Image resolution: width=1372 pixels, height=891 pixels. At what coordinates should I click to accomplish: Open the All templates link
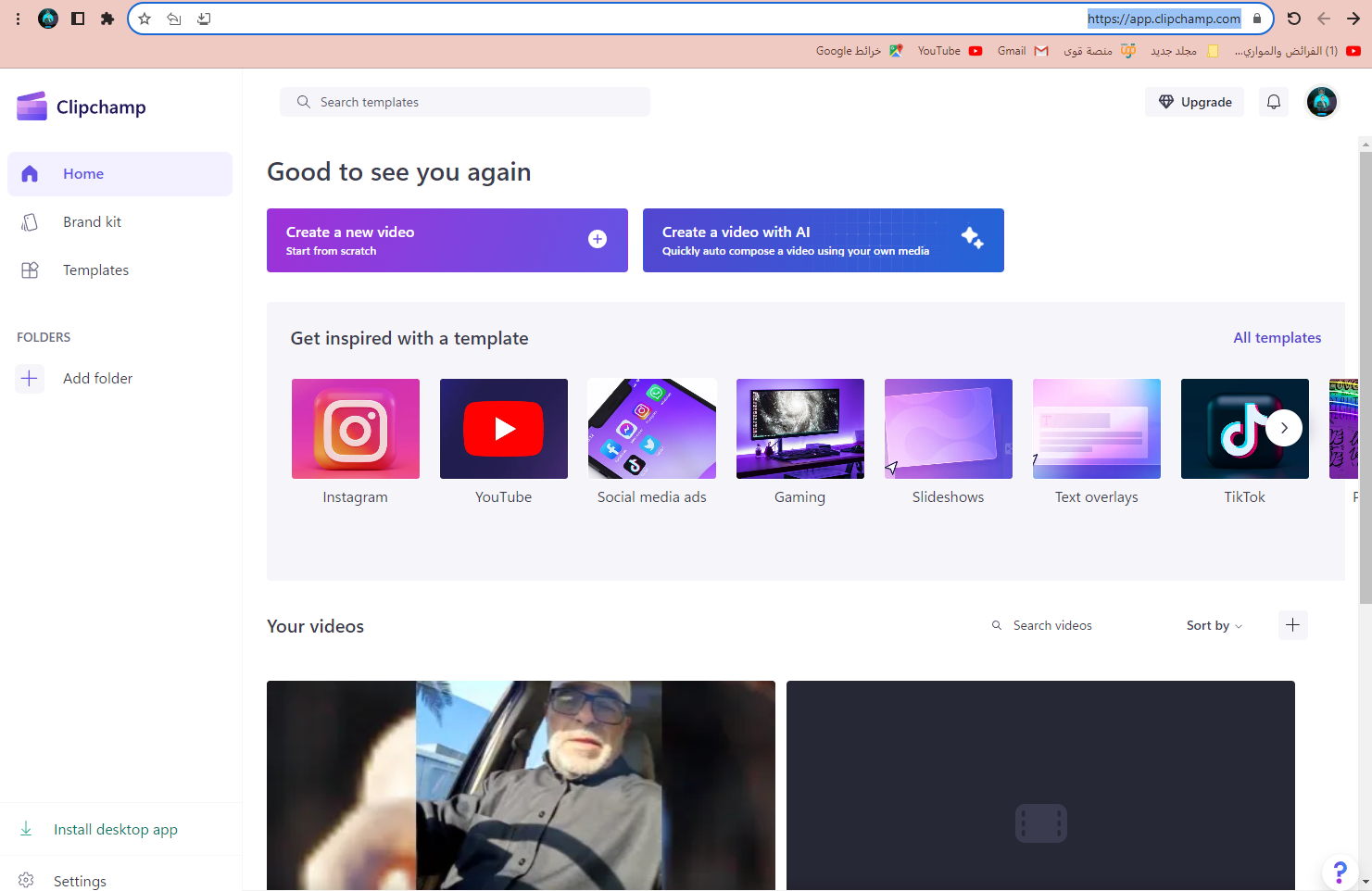click(1277, 338)
